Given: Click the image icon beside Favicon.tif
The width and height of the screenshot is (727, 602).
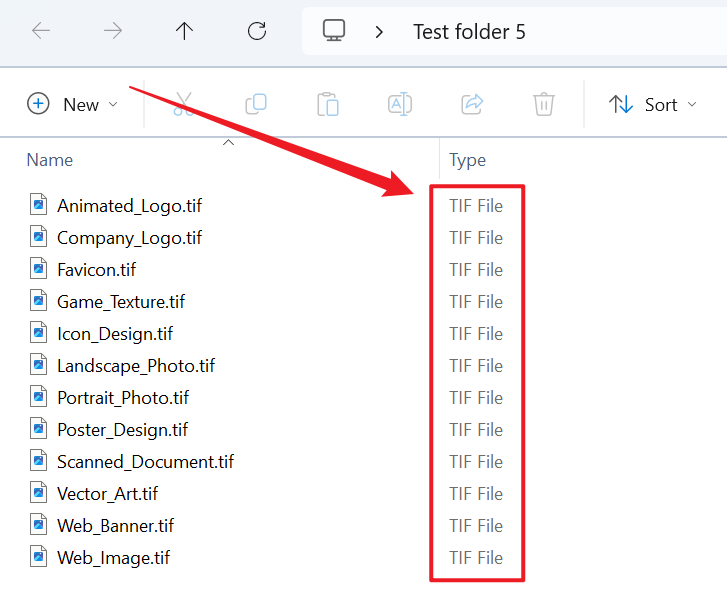Looking at the screenshot, I should (x=38, y=268).
